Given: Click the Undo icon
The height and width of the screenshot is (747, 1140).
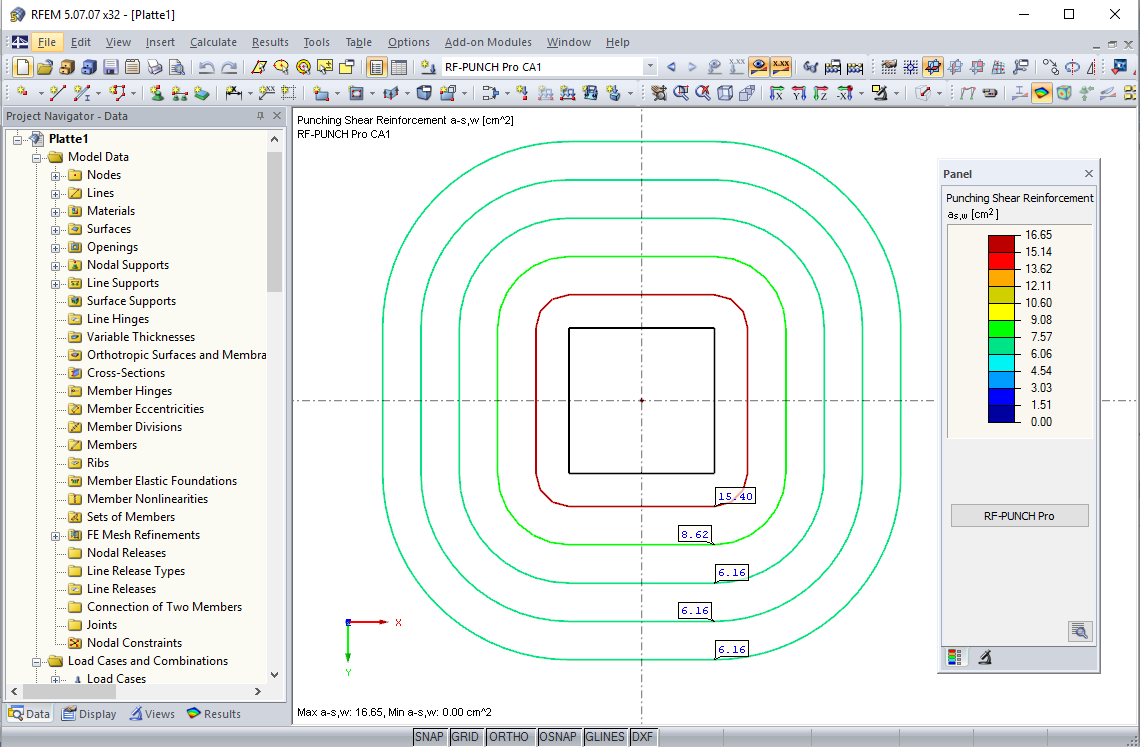Looking at the screenshot, I should coord(207,67).
